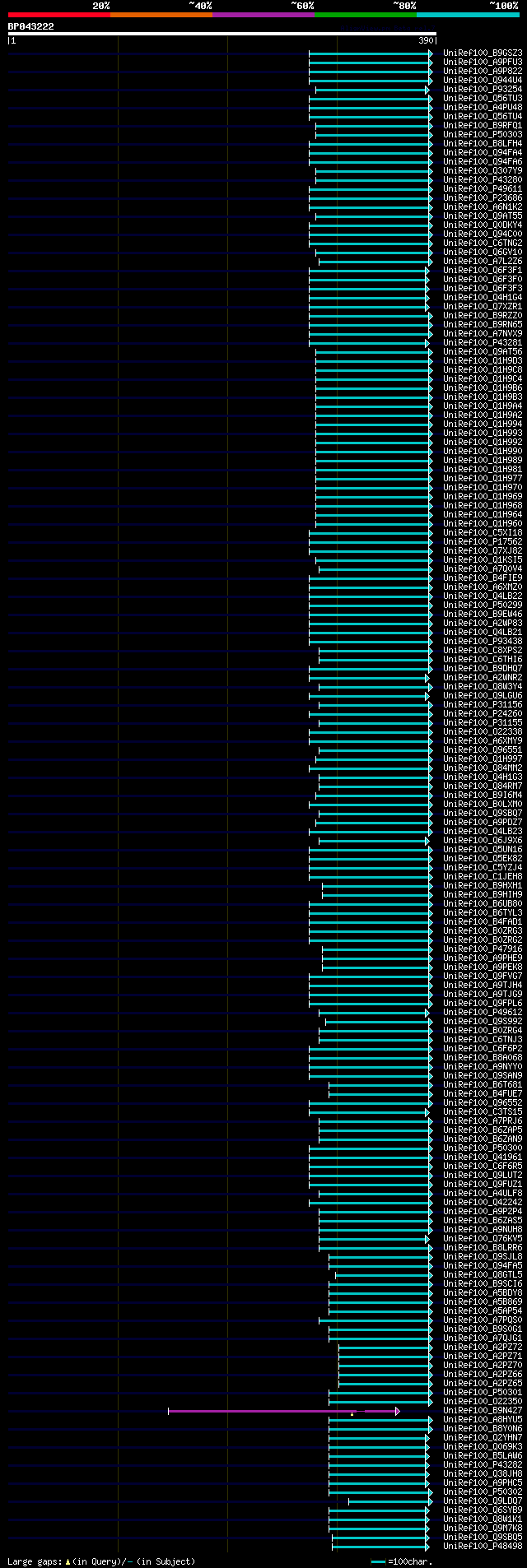This screenshot has width=527, height=1568.
Task: Click hit label UniRef100_P43280
Action: pos(483,180)
